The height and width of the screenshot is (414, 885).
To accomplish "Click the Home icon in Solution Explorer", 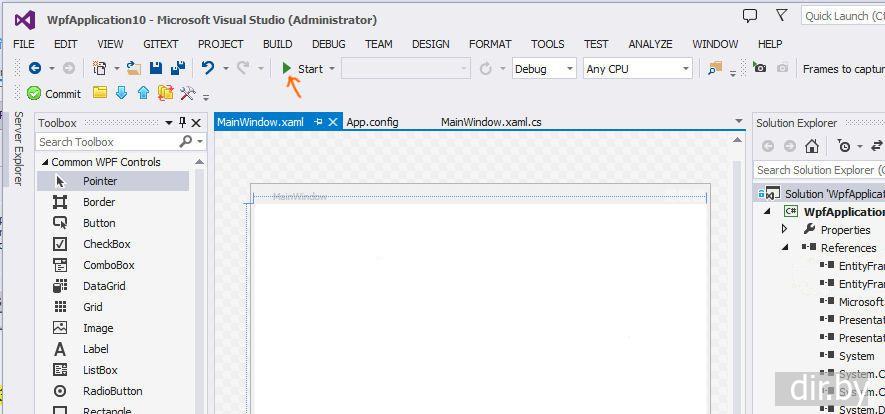I will pyautogui.click(x=812, y=146).
